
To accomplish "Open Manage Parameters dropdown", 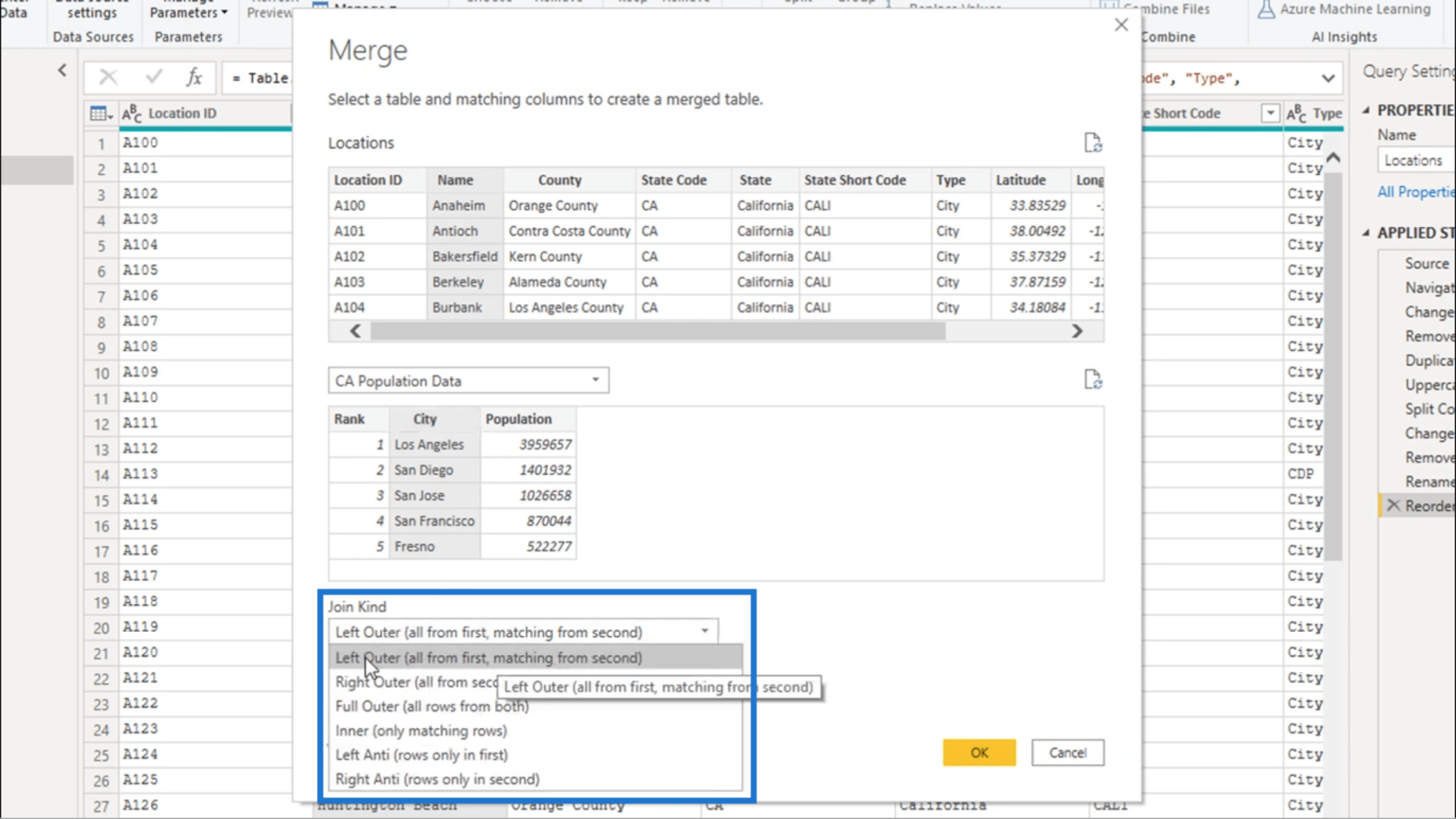I will point(188,12).
